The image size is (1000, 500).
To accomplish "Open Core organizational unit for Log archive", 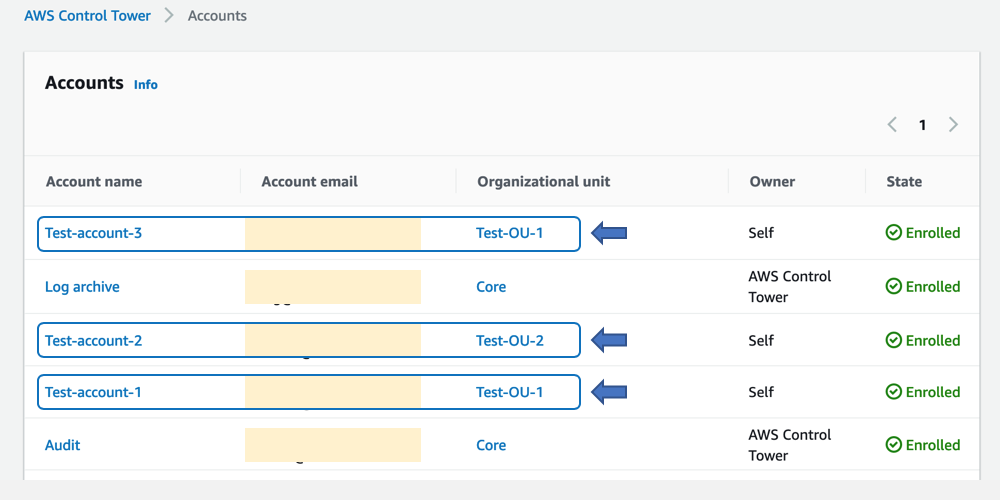I will coord(491,287).
